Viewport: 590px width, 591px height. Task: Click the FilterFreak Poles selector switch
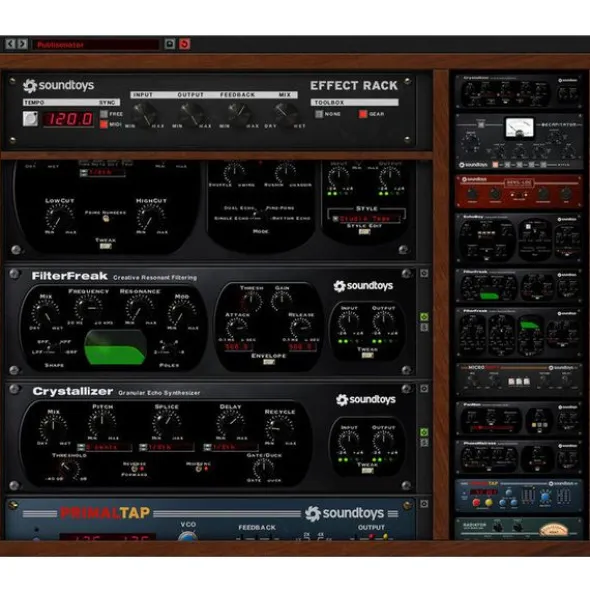169,347
